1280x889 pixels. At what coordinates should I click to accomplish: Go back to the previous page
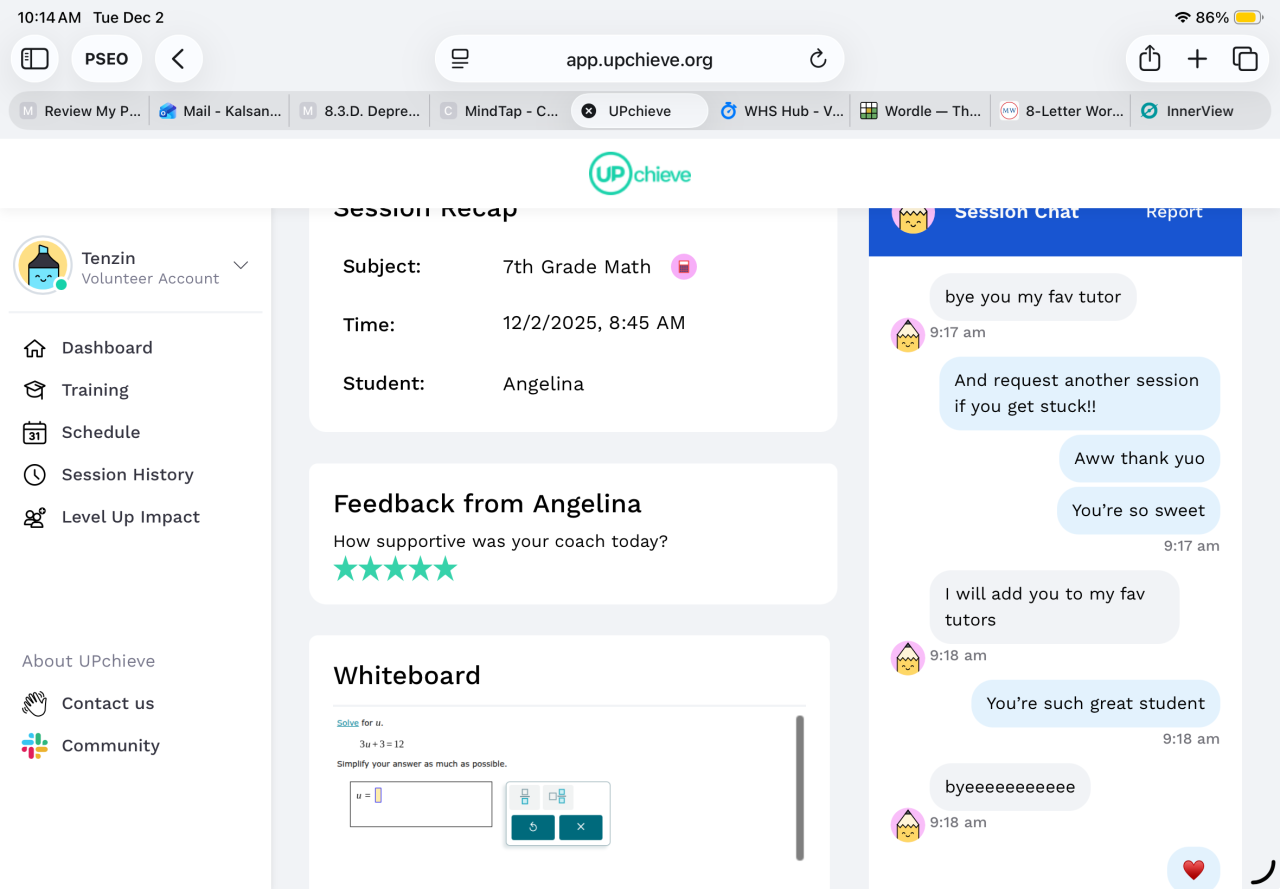pos(178,59)
